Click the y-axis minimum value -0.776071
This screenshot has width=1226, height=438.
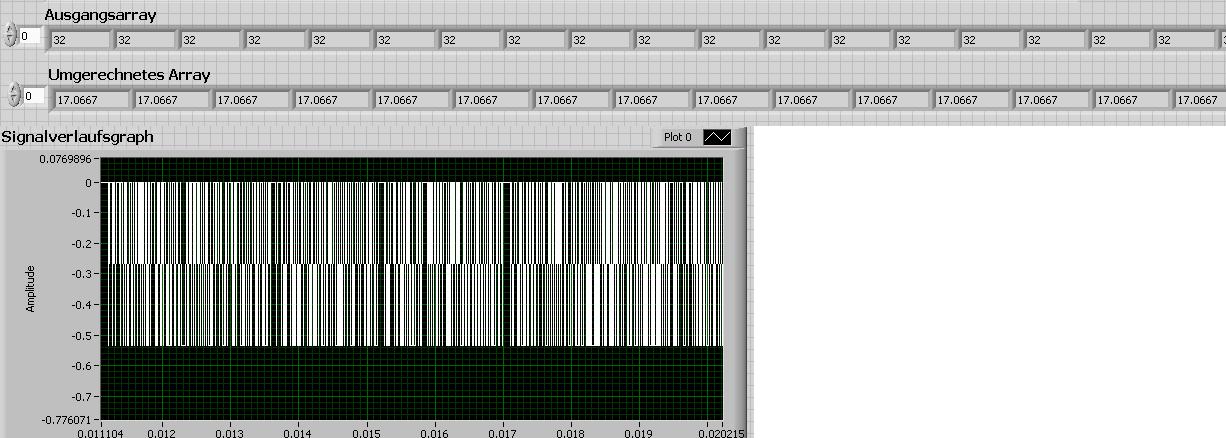(x=68, y=420)
